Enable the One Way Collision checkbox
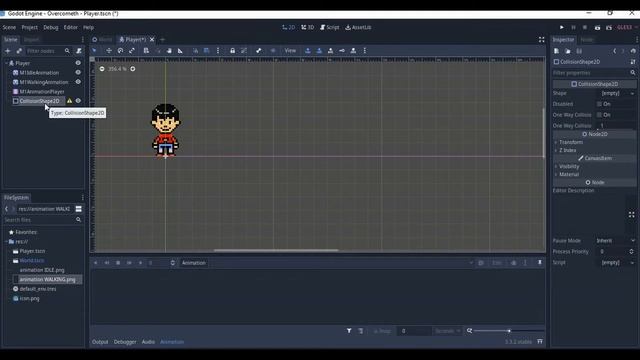Image resolution: width=640 pixels, height=360 pixels. pos(599,115)
